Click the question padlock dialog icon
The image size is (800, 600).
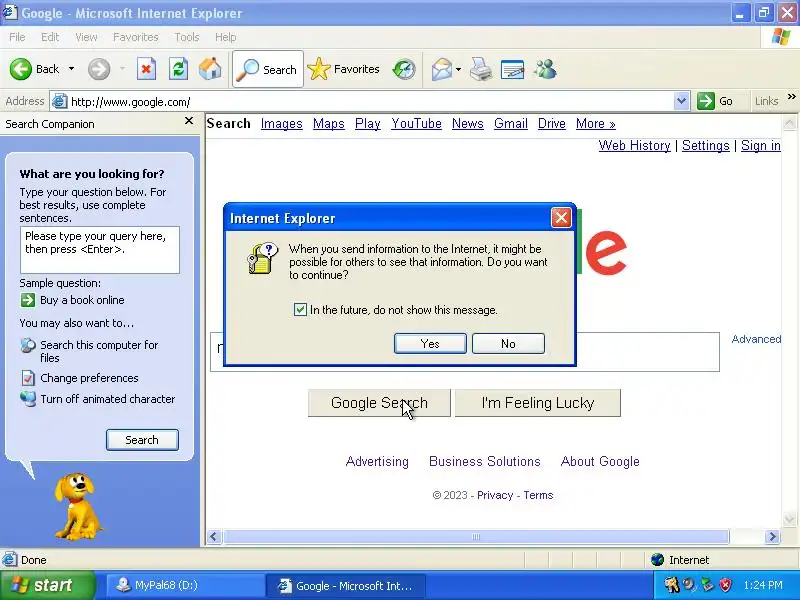coord(263,259)
